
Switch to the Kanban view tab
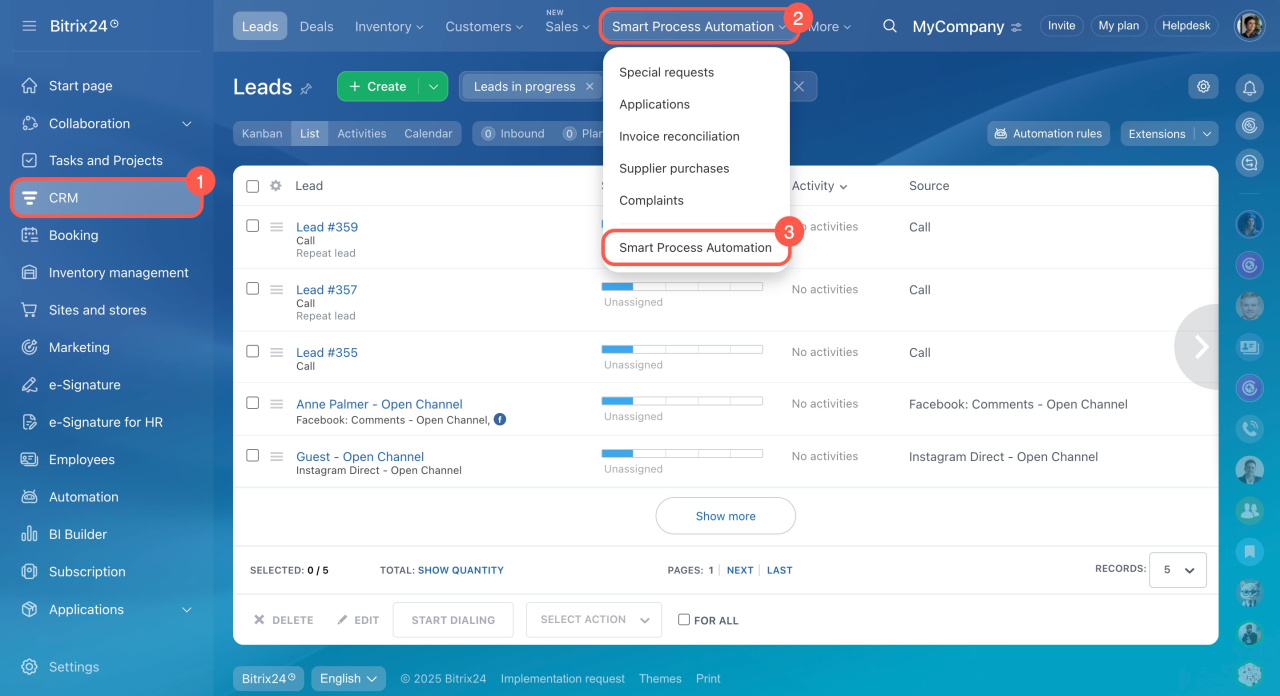click(262, 133)
